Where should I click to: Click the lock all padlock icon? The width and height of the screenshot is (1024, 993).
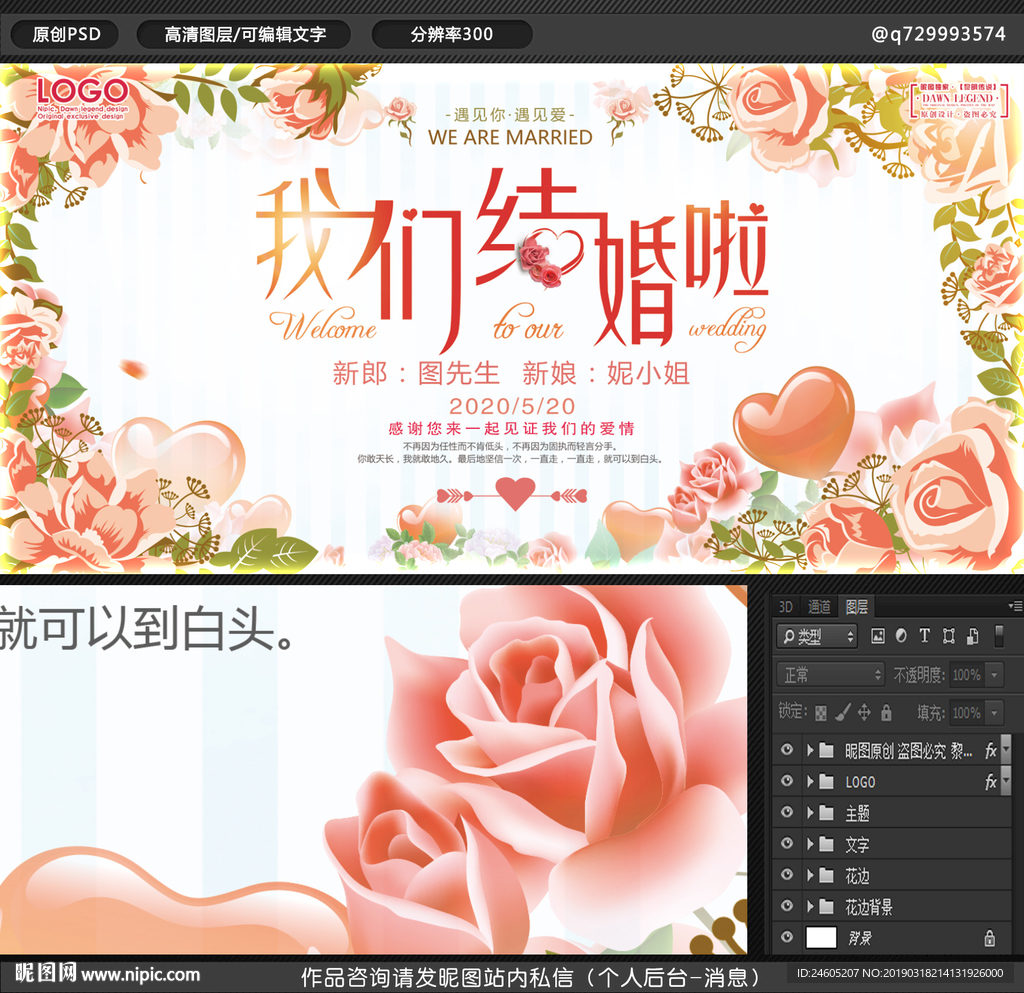point(886,713)
